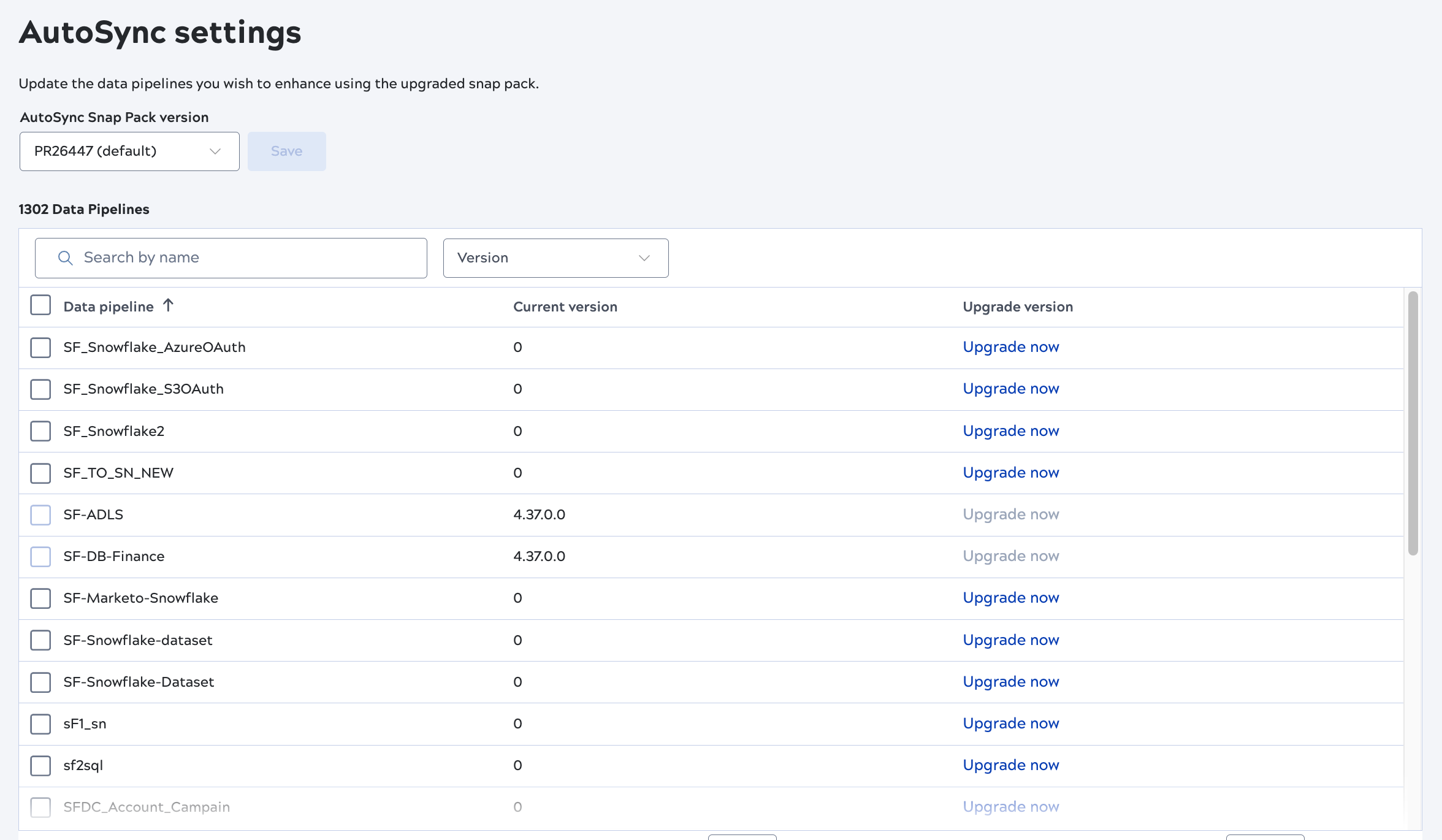Click the Save button

point(286,151)
